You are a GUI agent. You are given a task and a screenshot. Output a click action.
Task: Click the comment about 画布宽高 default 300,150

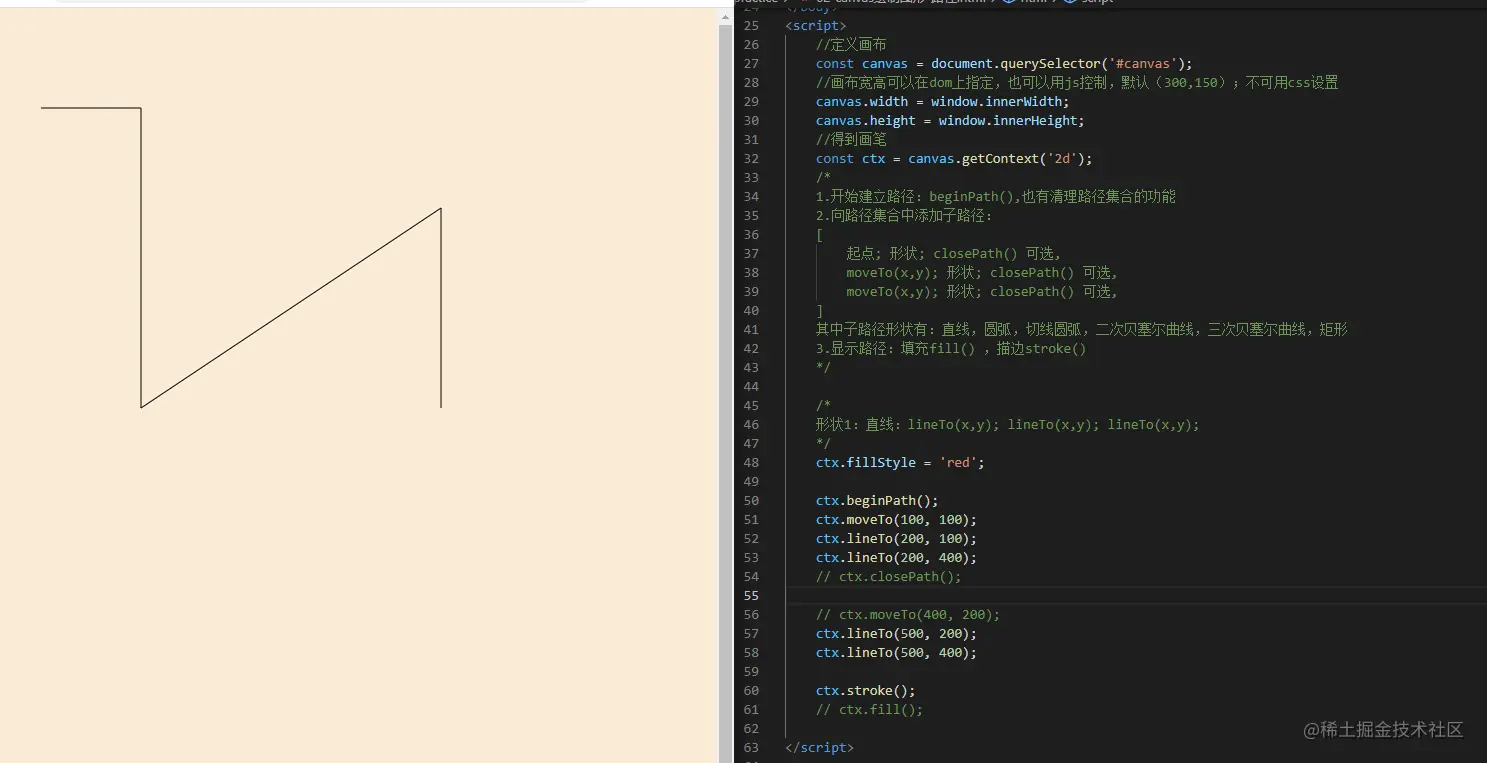coord(1077,82)
